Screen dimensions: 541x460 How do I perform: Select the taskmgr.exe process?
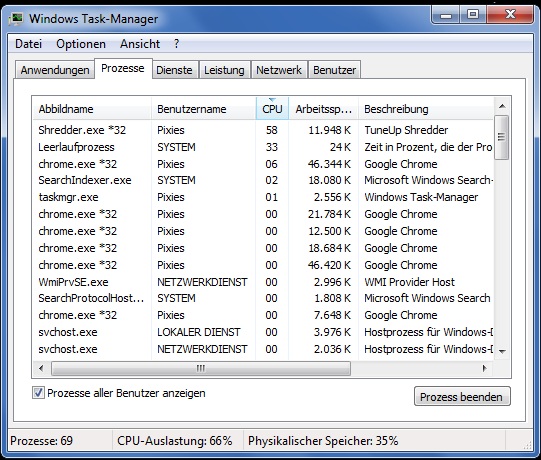pyautogui.click(x=263, y=197)
